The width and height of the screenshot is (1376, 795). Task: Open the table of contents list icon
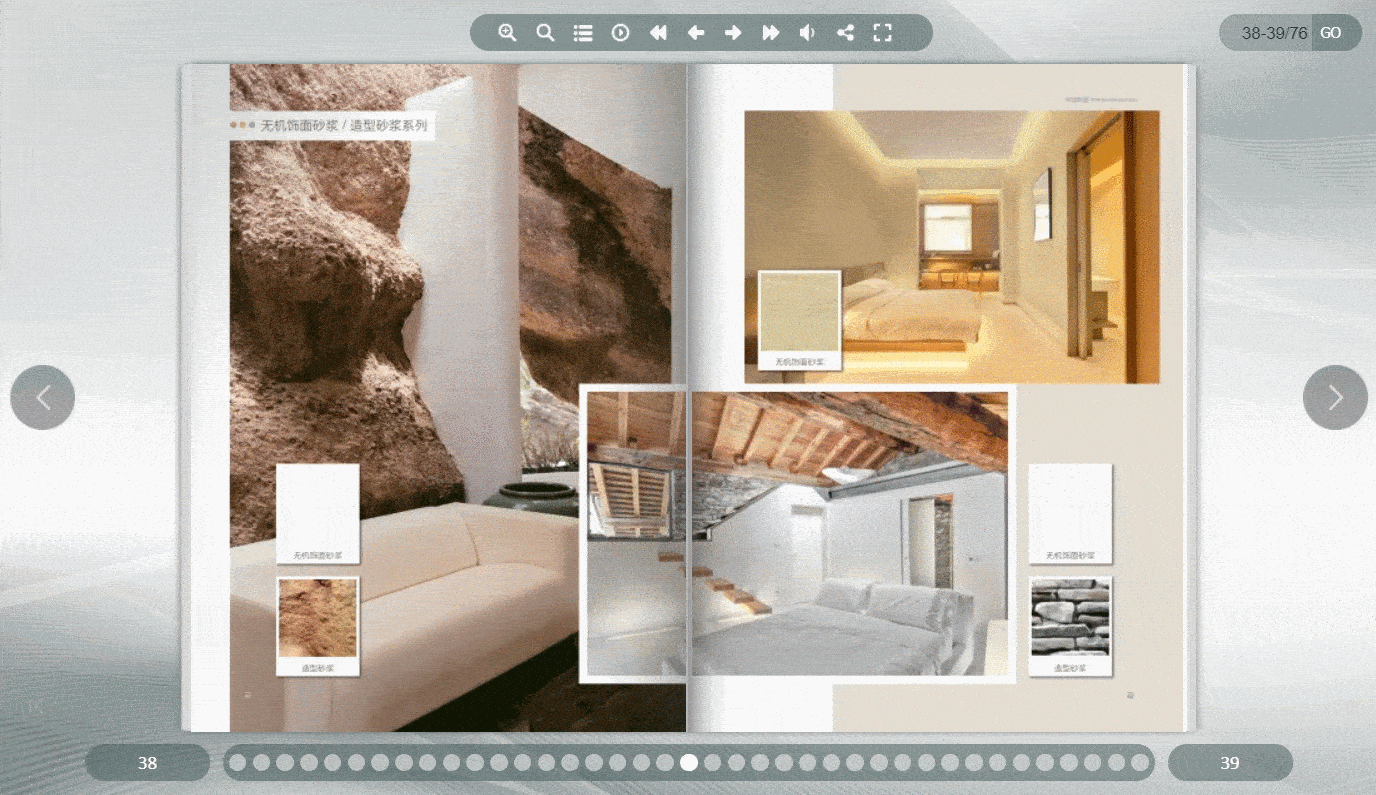pos(583,32)
